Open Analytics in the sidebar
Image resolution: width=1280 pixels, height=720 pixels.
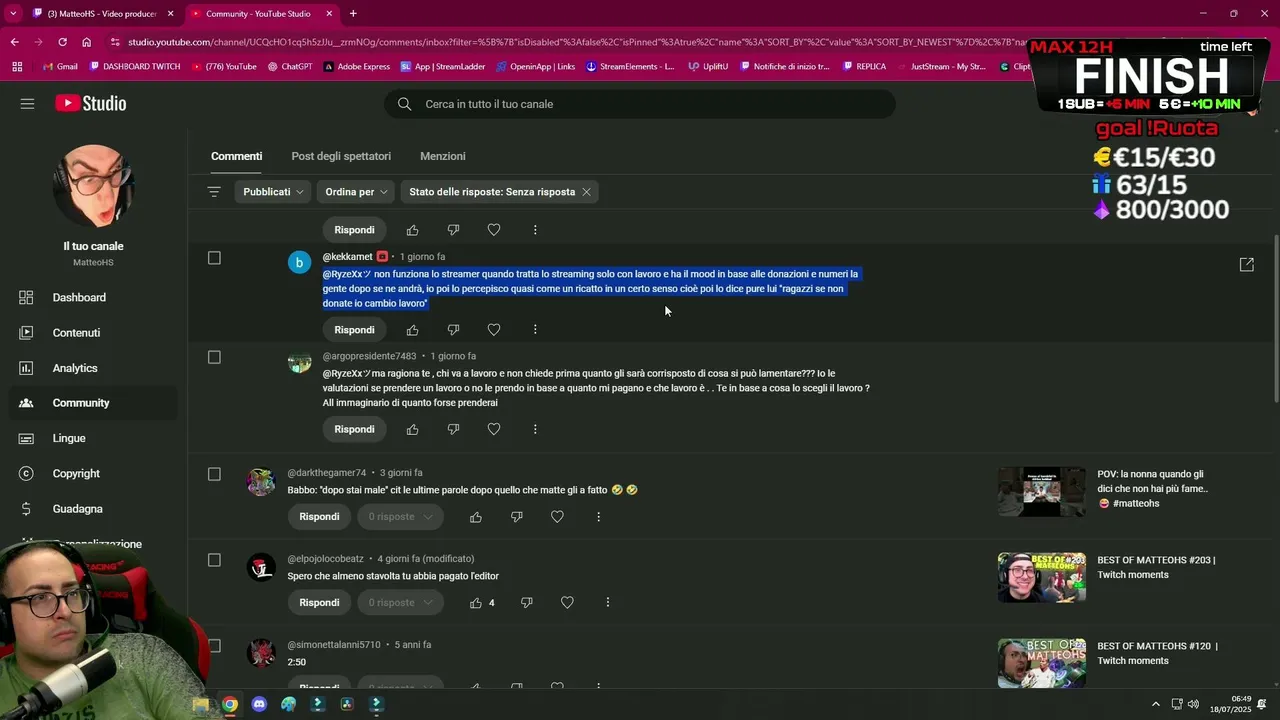pos(91,368)
